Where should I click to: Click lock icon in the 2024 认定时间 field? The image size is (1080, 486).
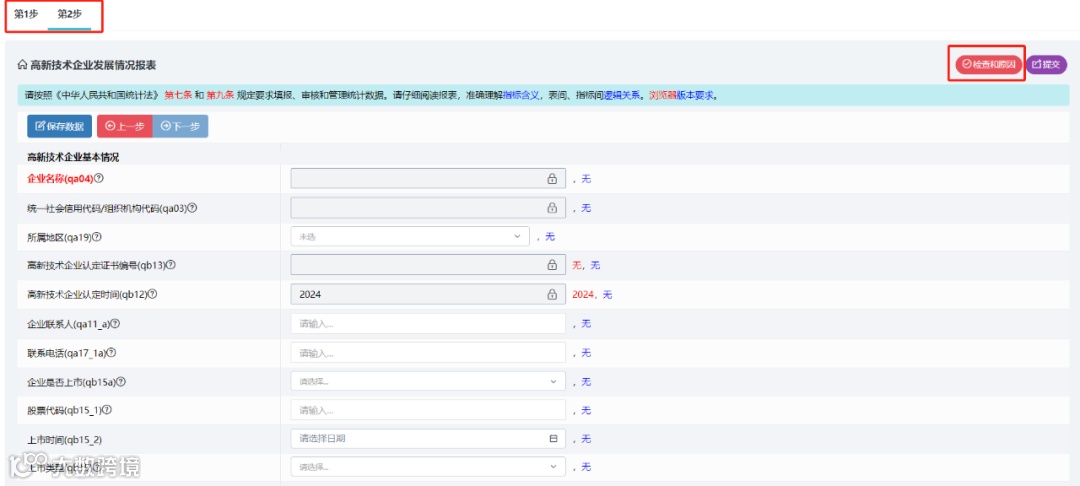coord(552,295)
